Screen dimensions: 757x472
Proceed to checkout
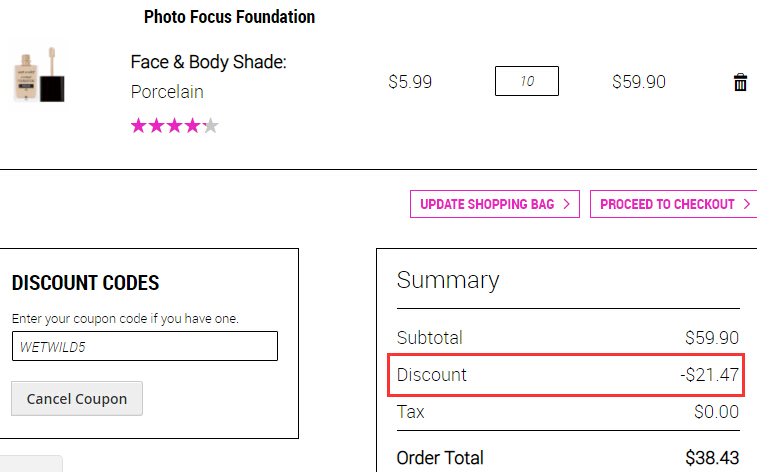[x=673, y=204]
